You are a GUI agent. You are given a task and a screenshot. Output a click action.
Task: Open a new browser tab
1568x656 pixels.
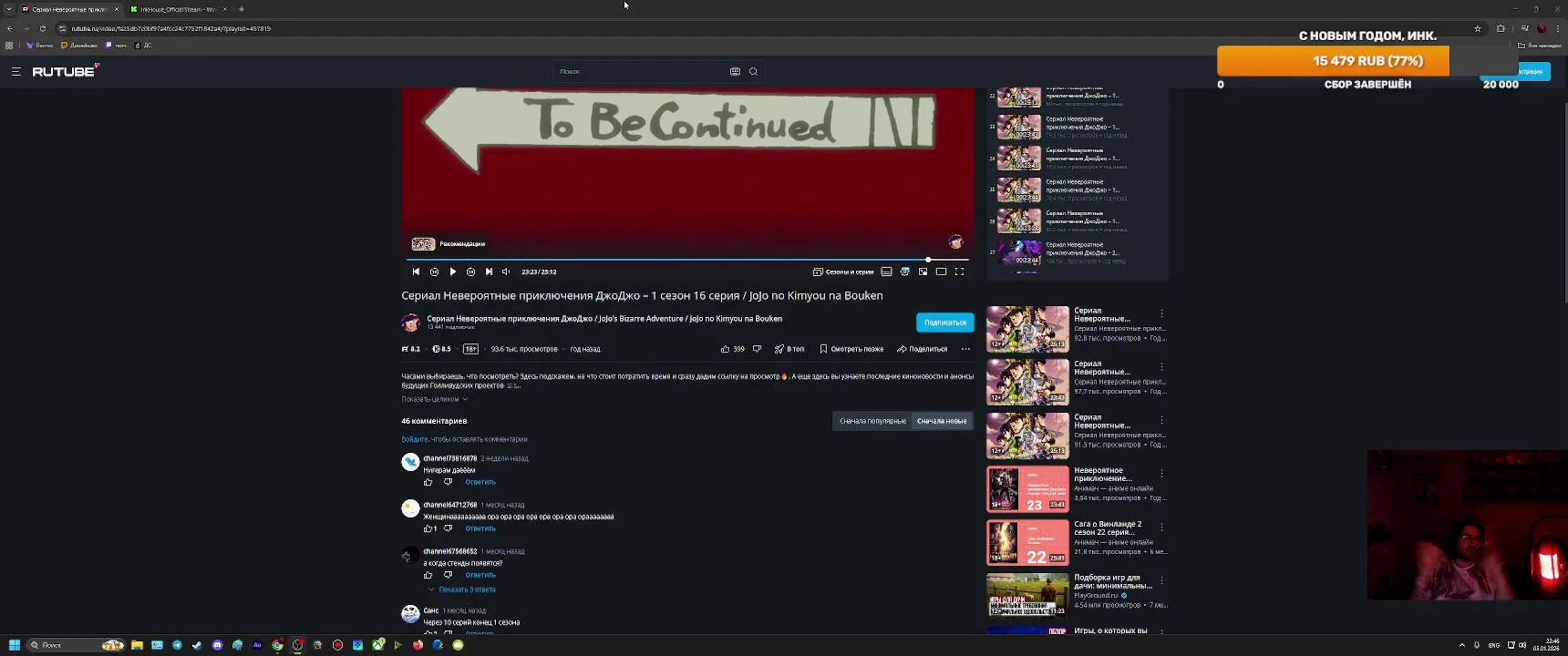coord(241,9)
